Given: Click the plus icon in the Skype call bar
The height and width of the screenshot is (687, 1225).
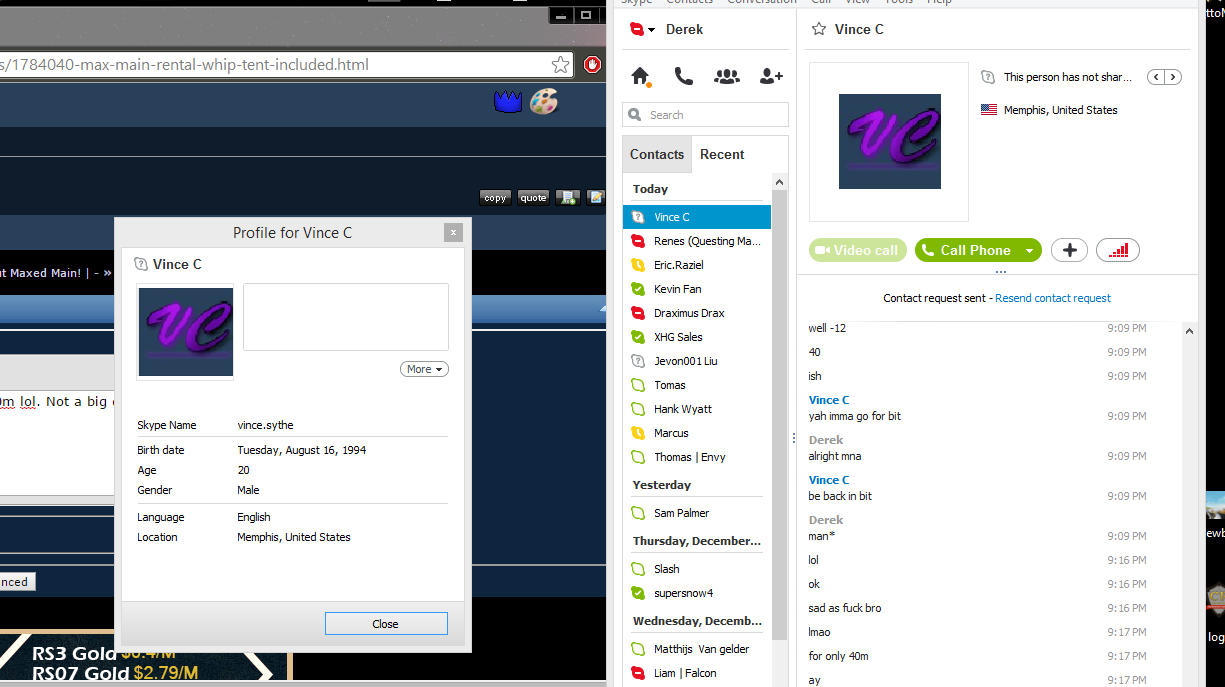Looking at the screenshot, I should (1069, 250).
